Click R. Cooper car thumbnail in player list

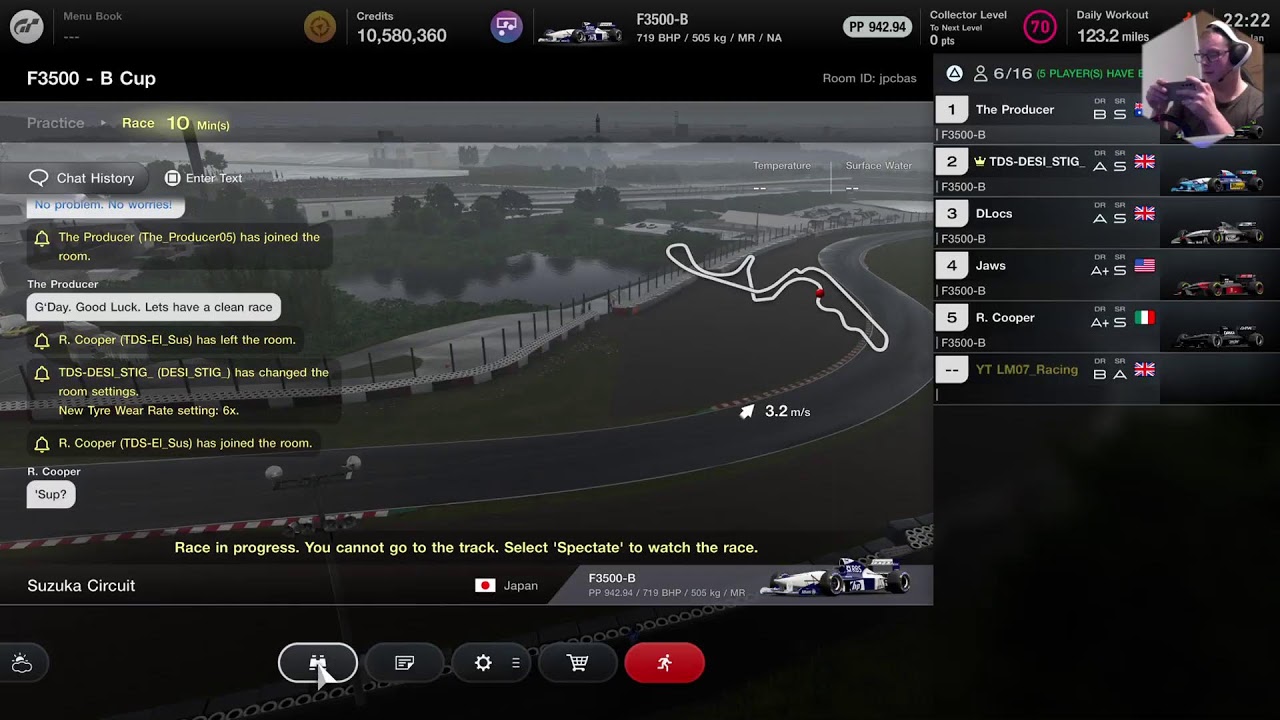point(1216,337)
